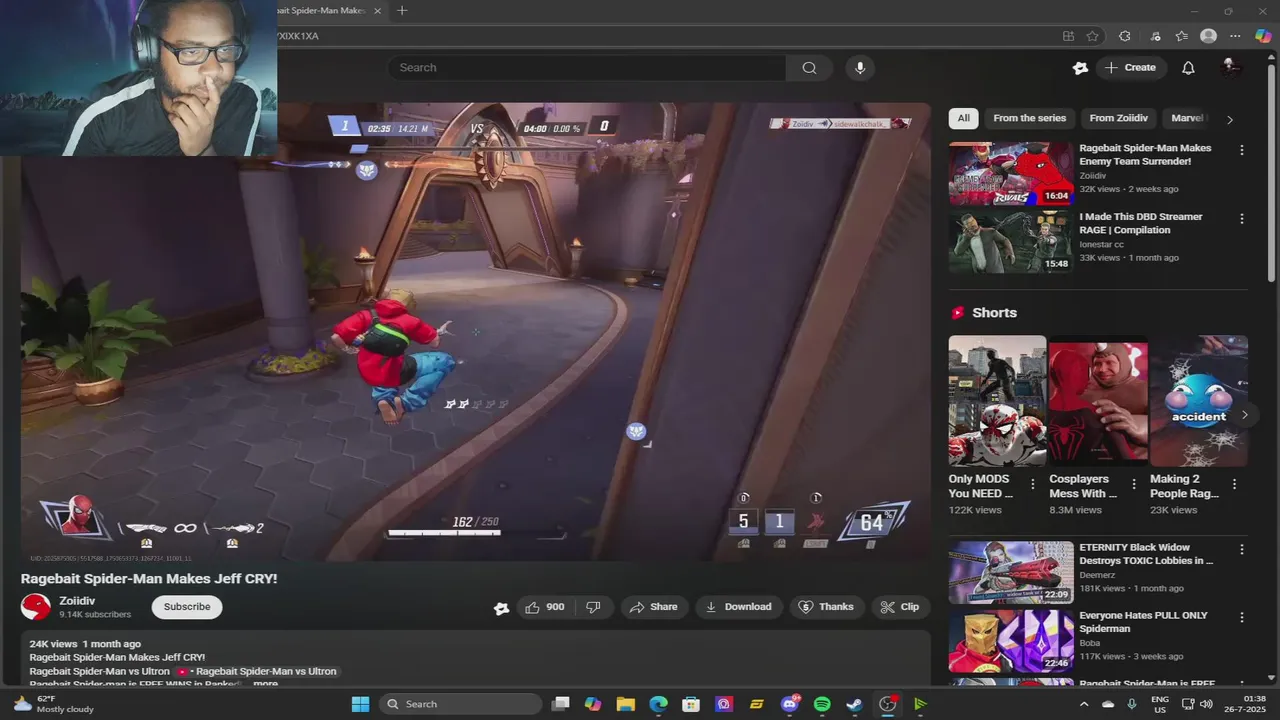Click the Clip button
1280x720 pixels.
coord(900,607)
